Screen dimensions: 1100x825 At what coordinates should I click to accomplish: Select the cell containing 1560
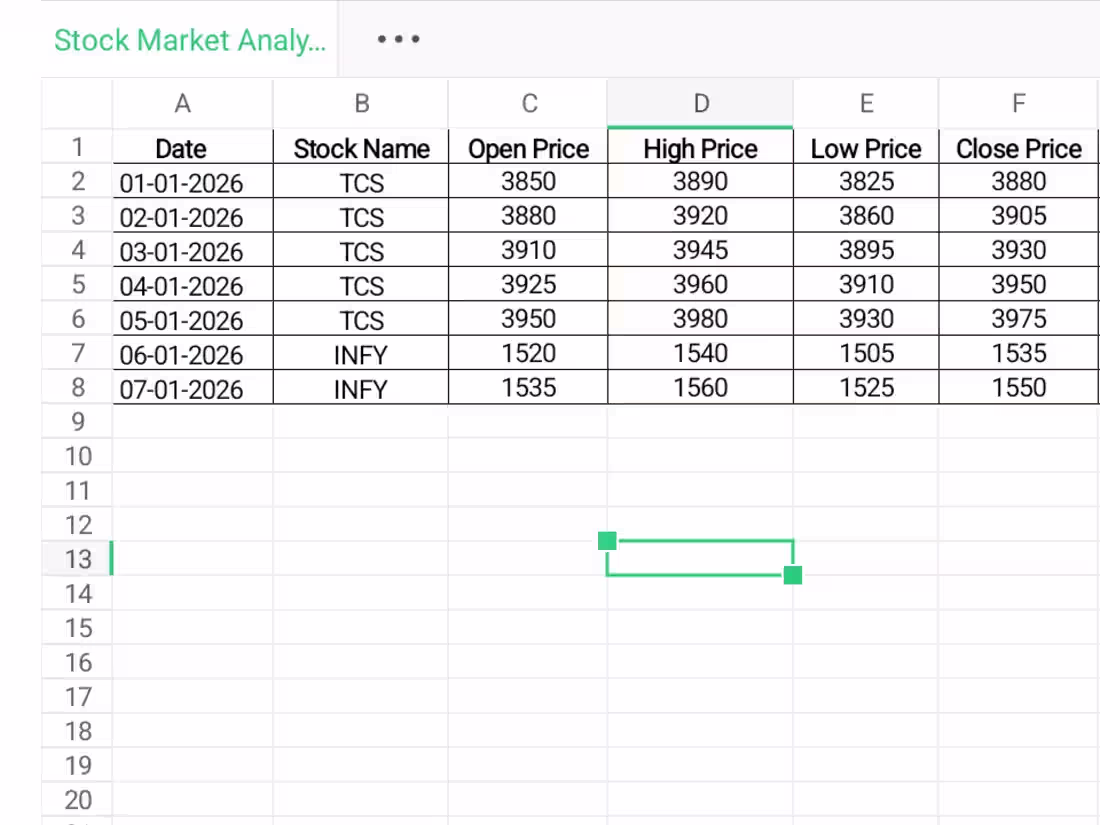[x=700, y=388]
